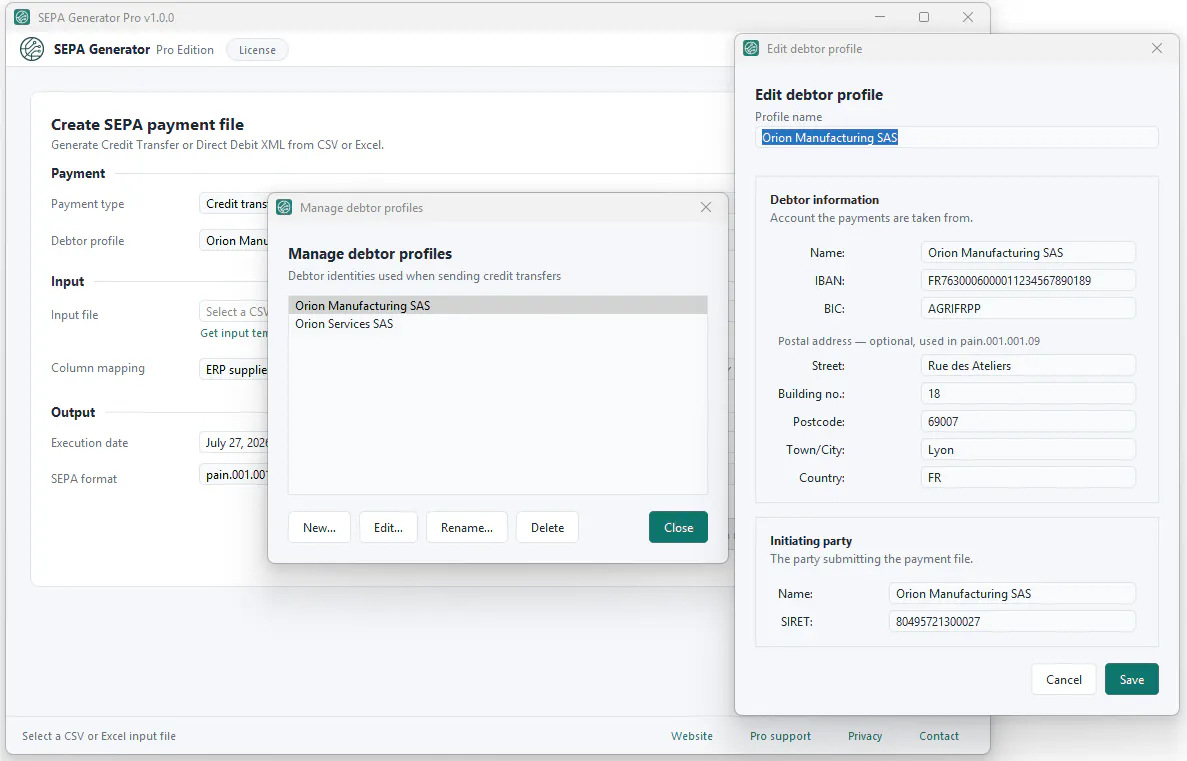Click the 'Create SEPA payment file' heading
This screenshot has width=1187, height=761.
point(148,124)
